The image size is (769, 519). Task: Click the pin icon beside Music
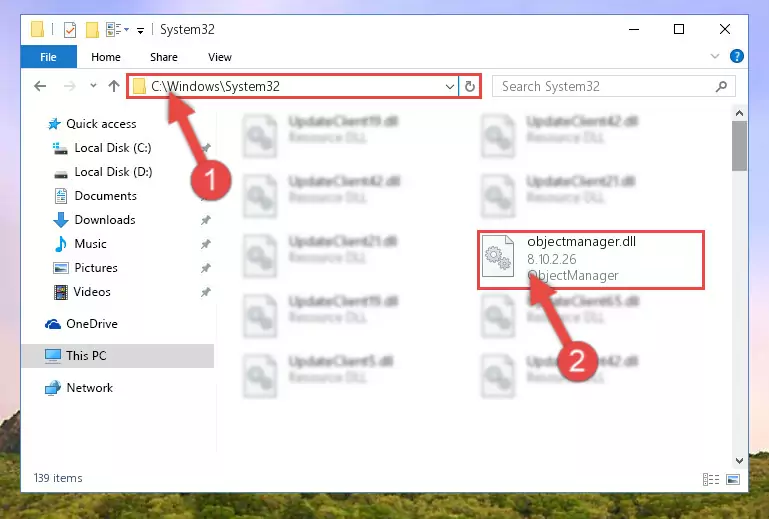(205, 244)
